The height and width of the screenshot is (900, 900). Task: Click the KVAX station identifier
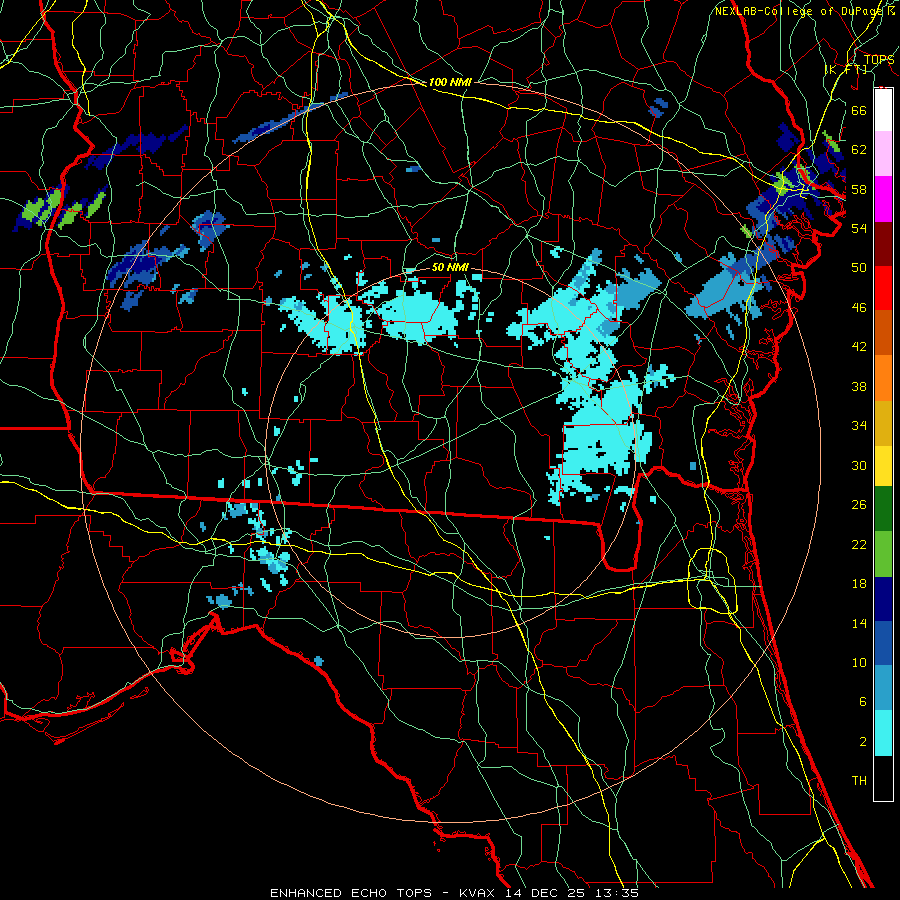(x=479, y=893)
